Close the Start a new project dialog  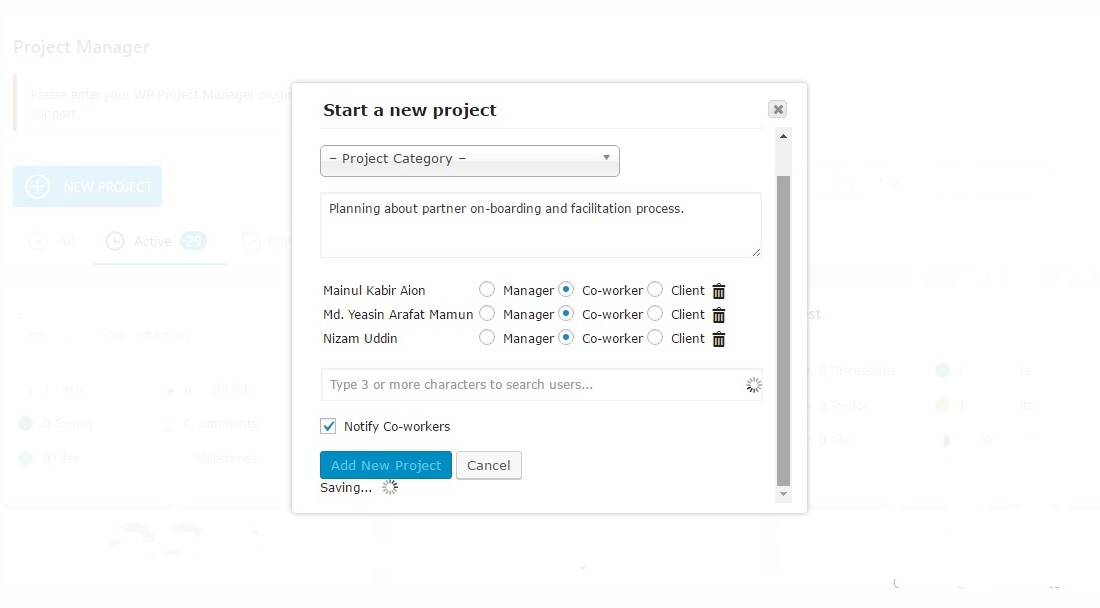click(x=777, y=109)
